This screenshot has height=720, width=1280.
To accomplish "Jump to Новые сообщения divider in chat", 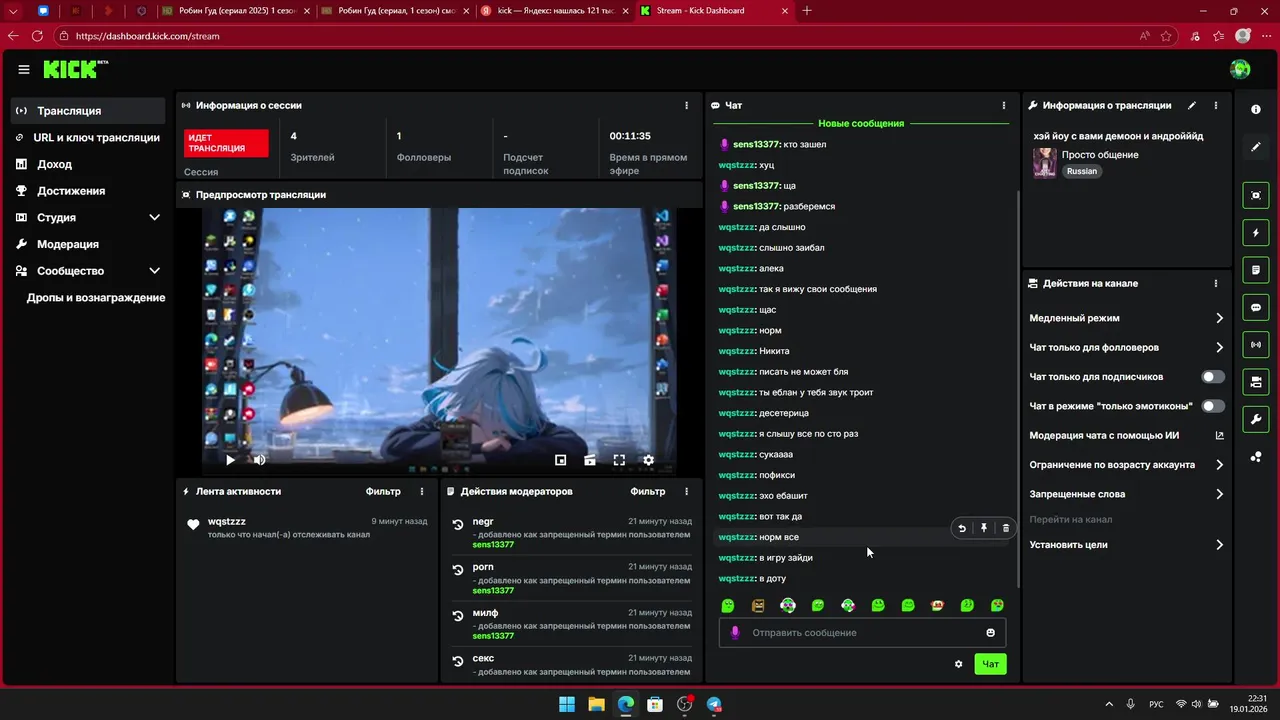I will click(x=861, y=123).
